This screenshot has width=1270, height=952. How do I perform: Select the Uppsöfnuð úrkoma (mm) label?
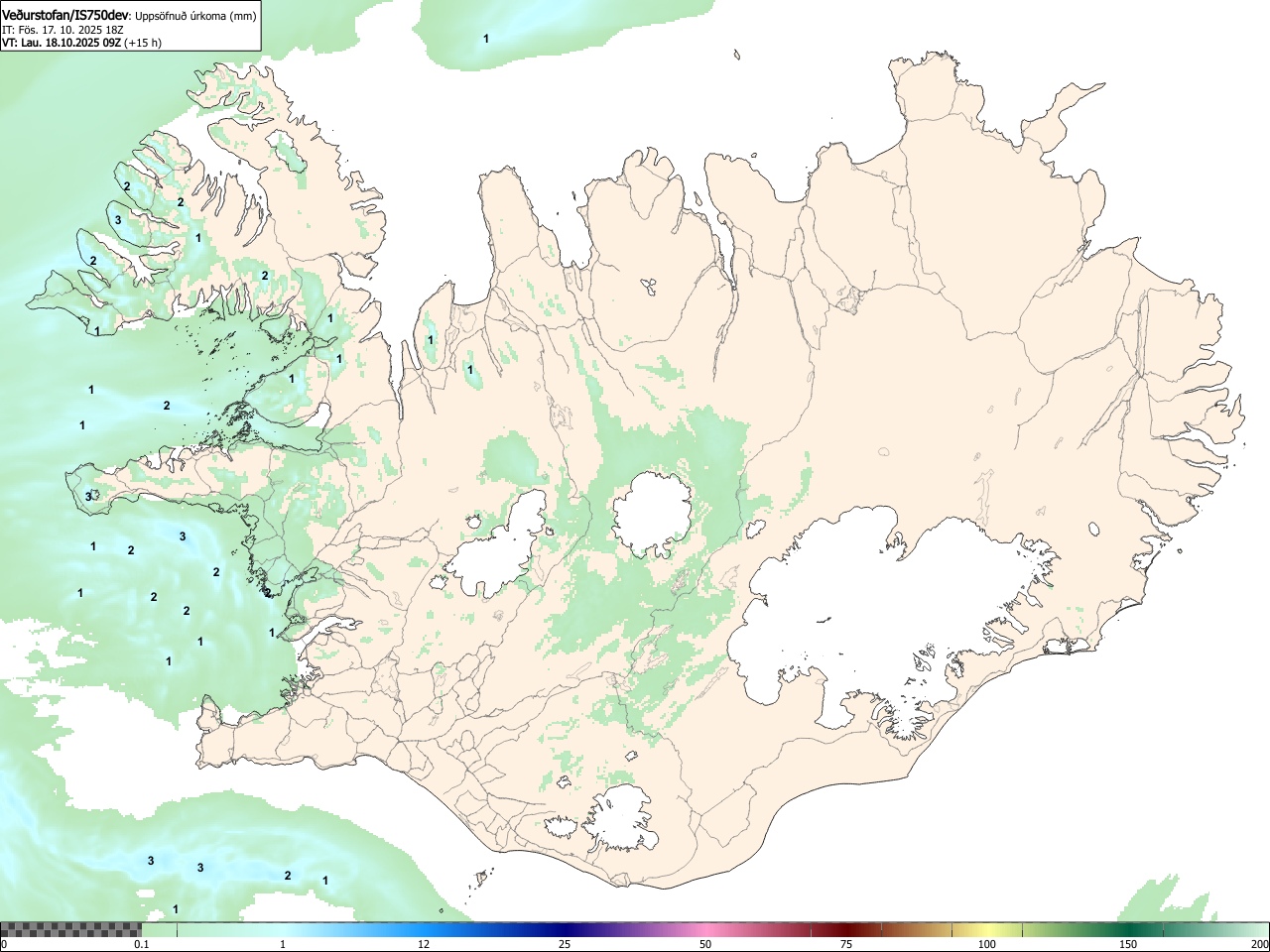click(195, 15)
